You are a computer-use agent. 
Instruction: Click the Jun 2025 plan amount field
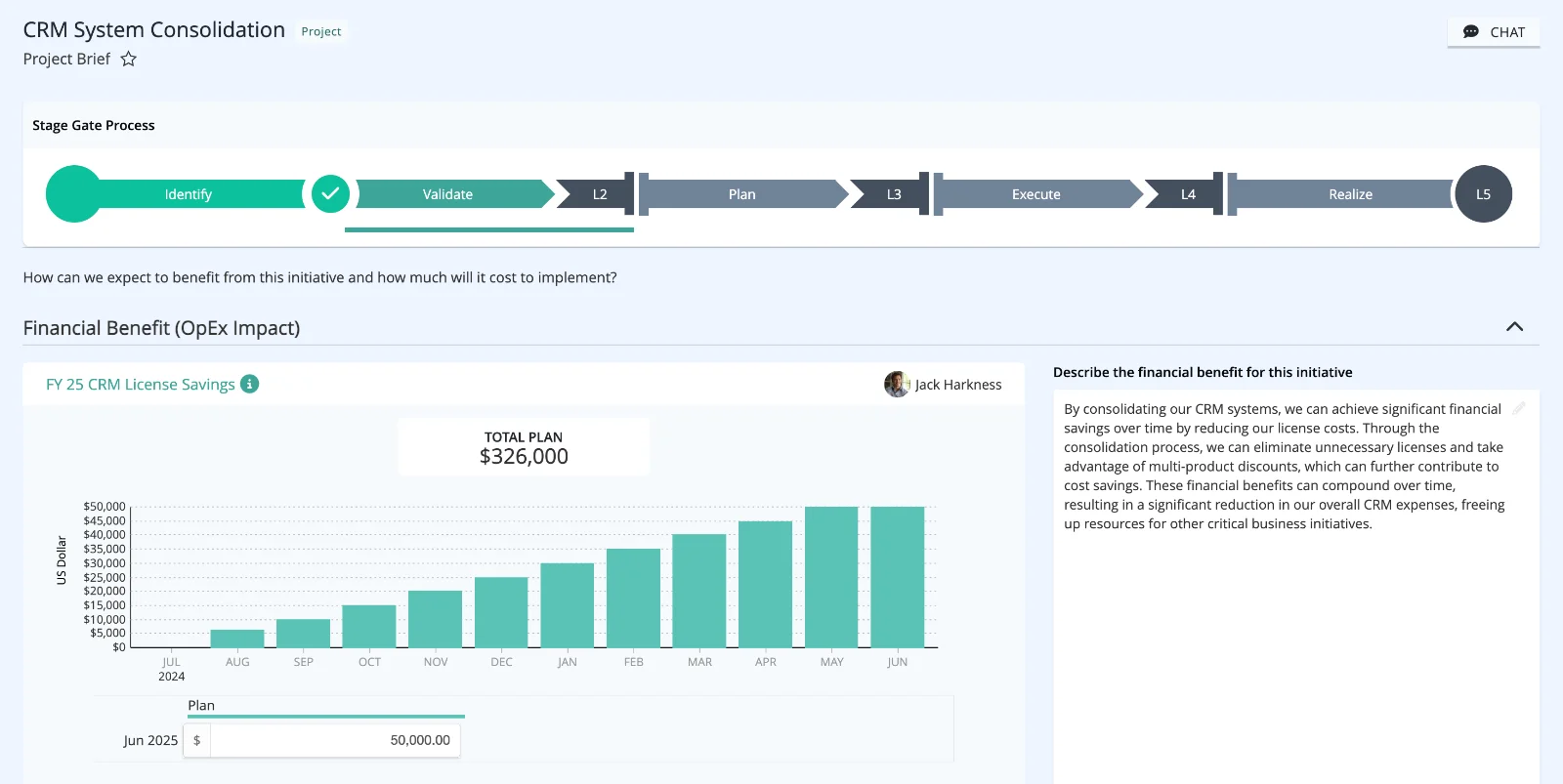tap(335, 740)
